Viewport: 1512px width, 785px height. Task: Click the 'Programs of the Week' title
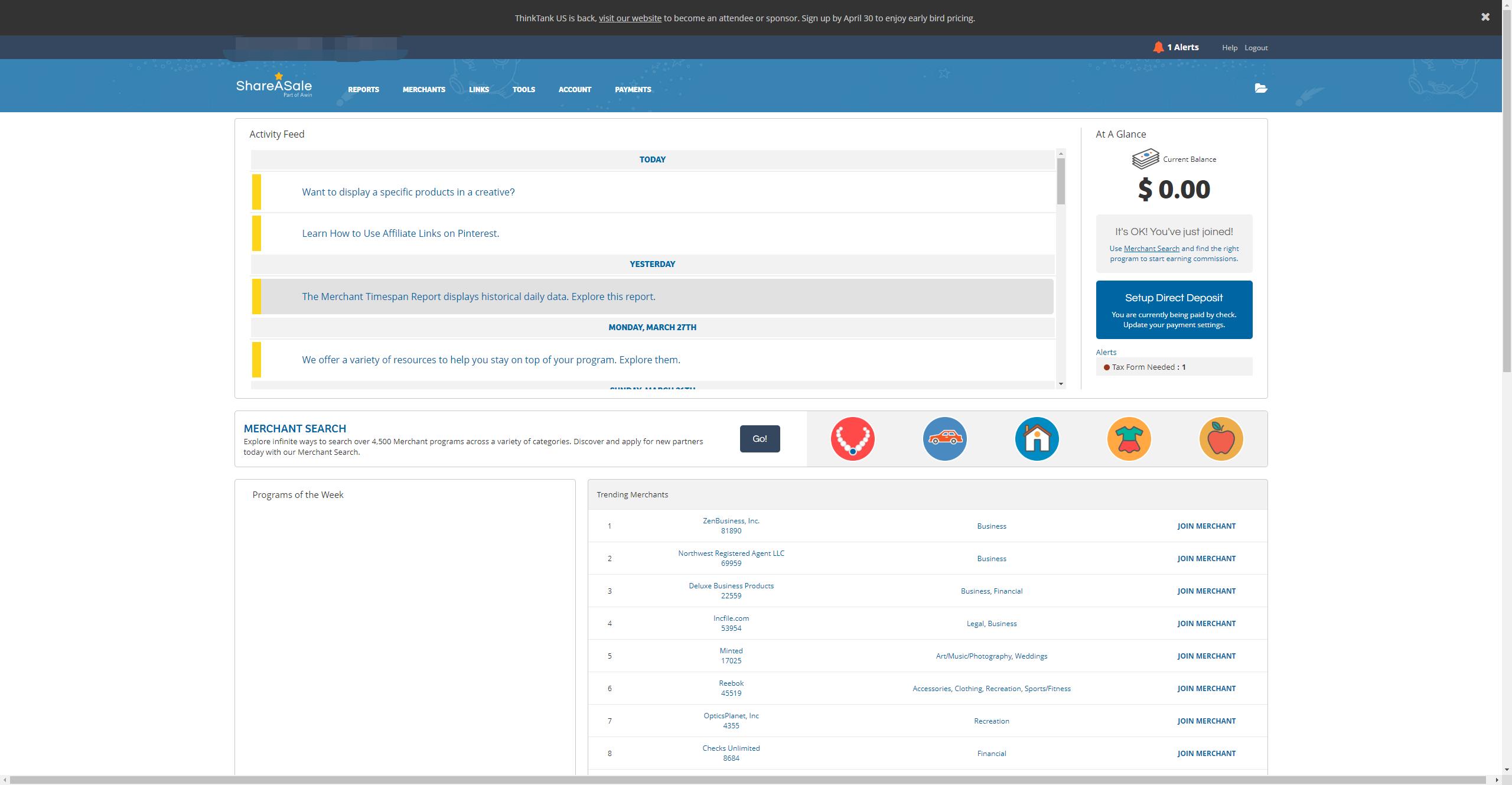coord(298,495)
